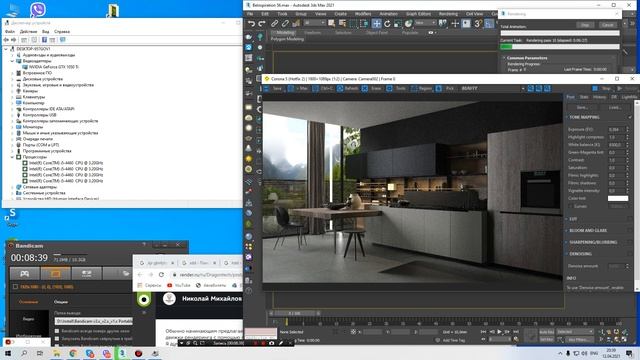Image resolution: width=640 pixels, height=360 pixels.
Task: Click the camera screenshot icon on Bandicam recording bar
Action: coord(271,343)
